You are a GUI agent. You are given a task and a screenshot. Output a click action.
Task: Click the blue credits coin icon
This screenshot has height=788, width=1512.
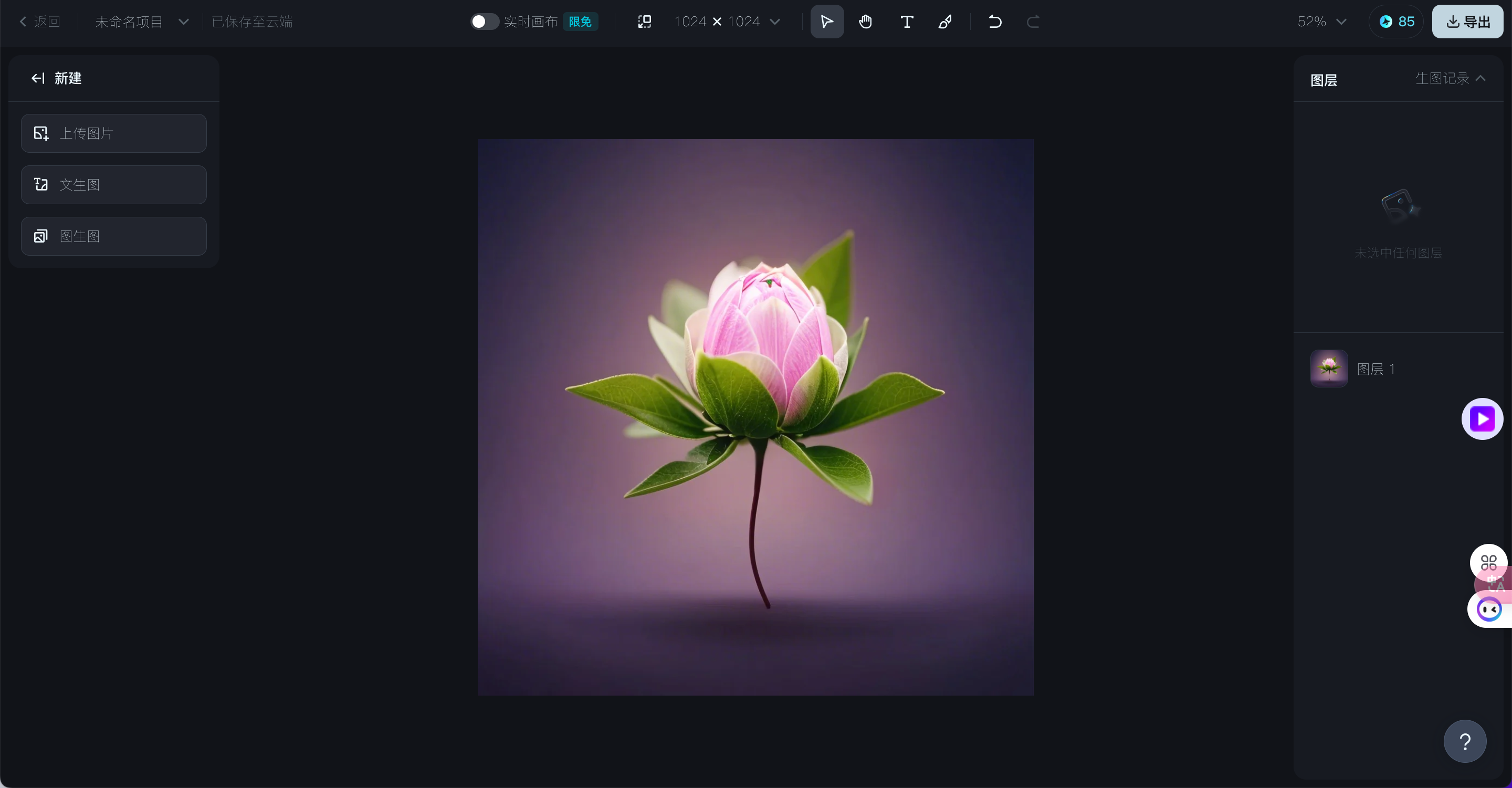tap(1386, 22)
